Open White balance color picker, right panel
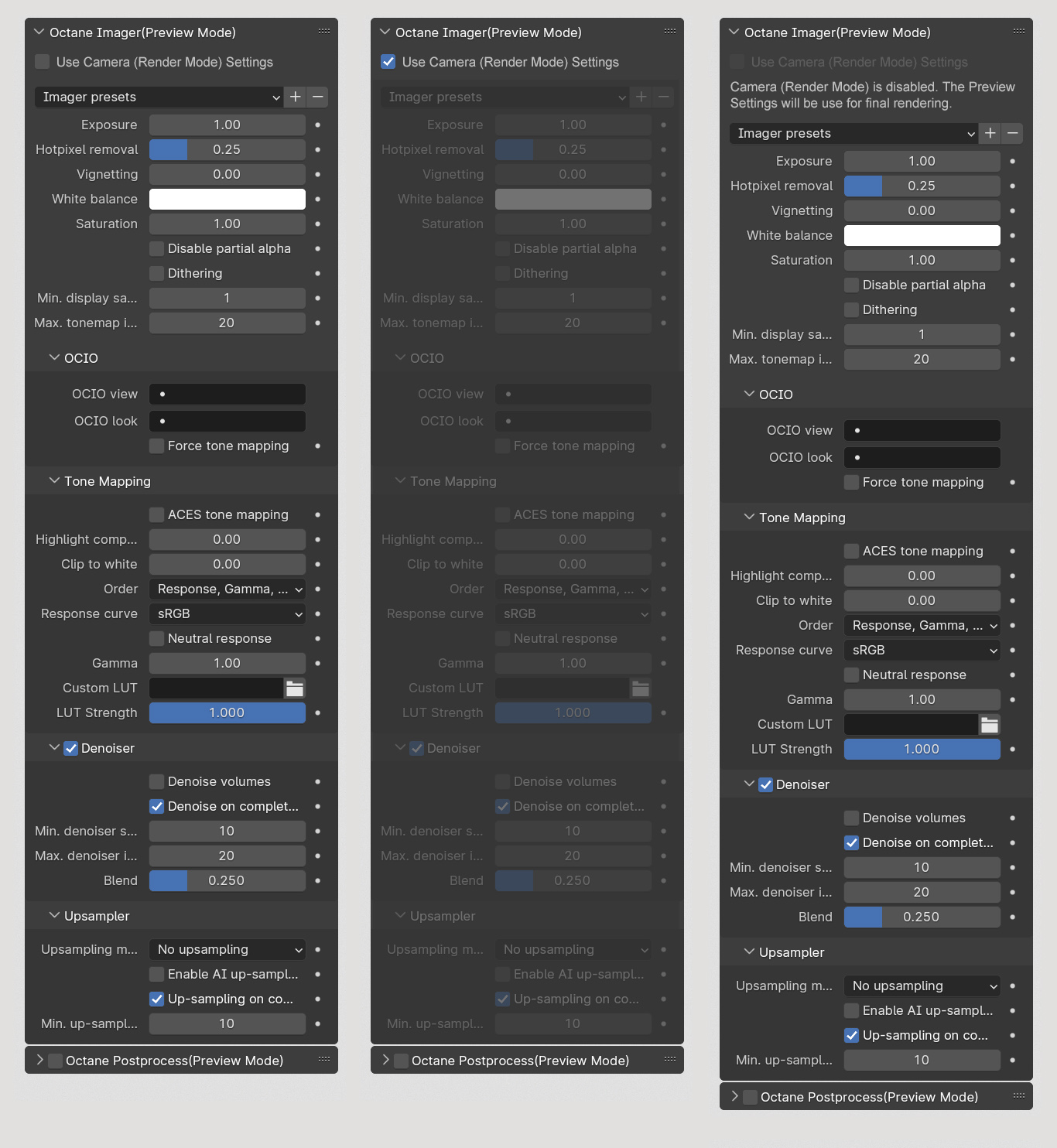1057x1148 pixels. 922,235
